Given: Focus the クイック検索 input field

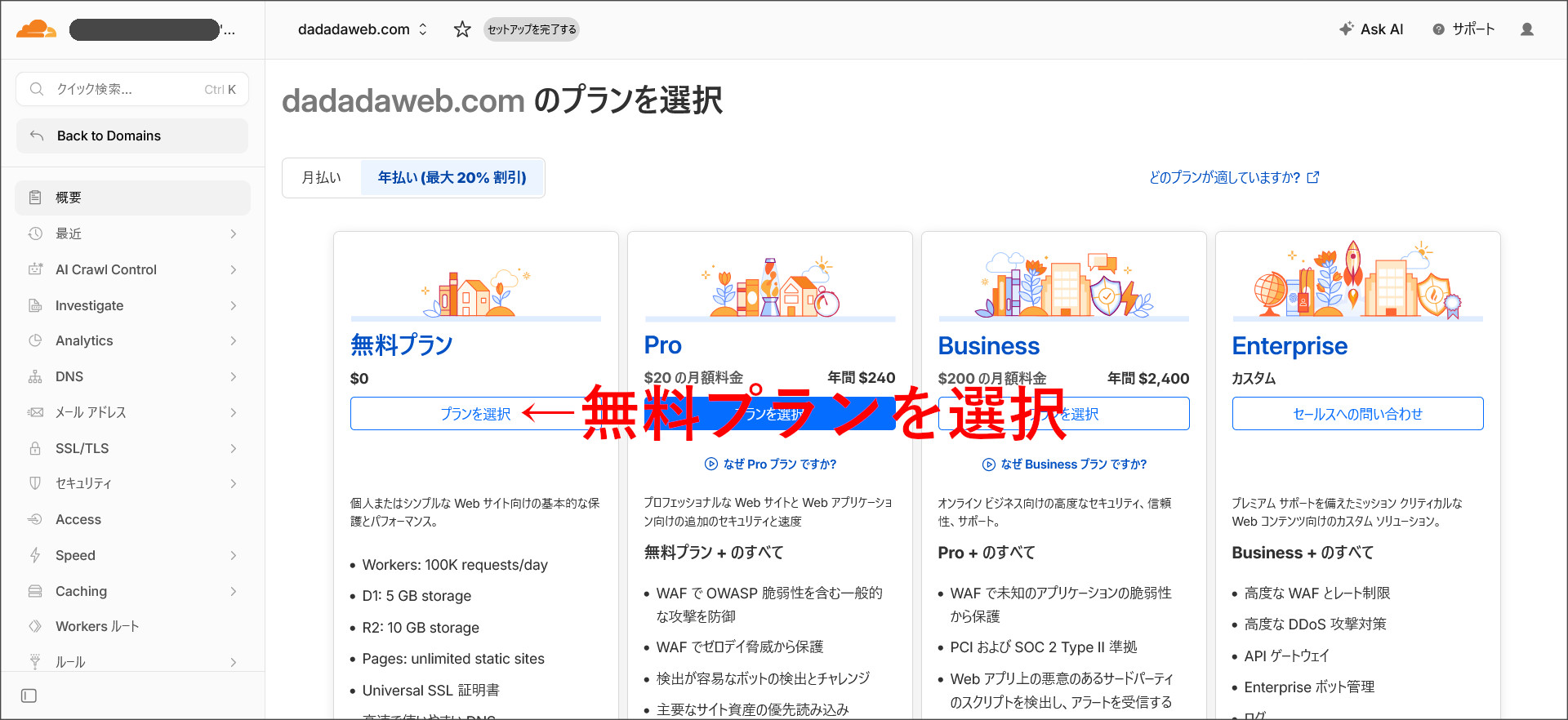Looking at the screenshot, I should click(x=132, y=89).
